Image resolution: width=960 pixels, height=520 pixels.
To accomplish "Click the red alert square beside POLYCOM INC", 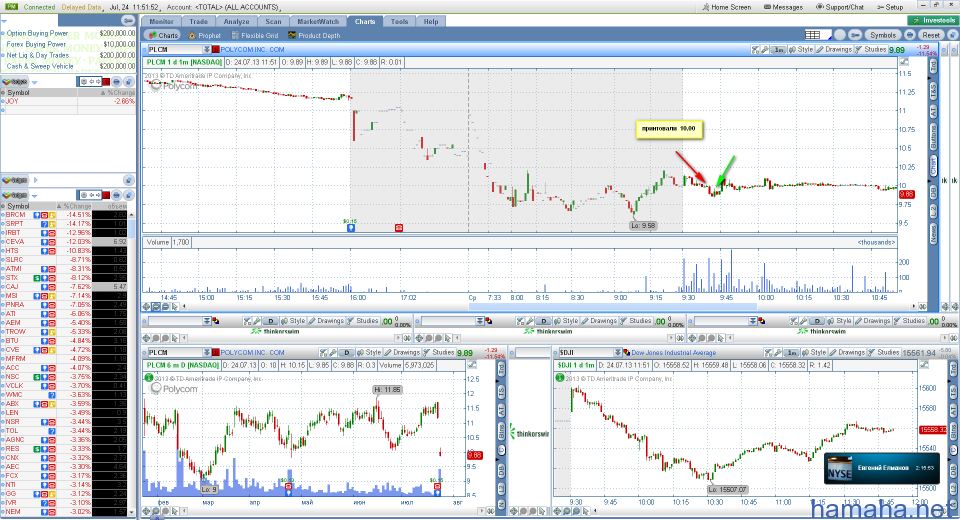I will (x=216, y=50).
